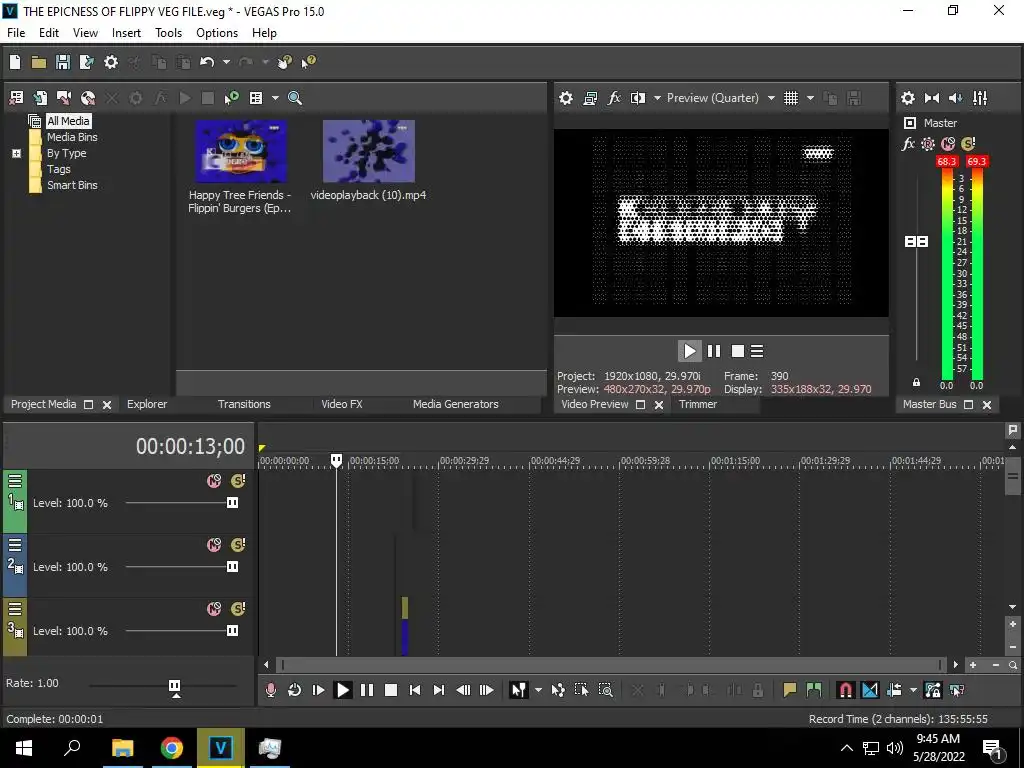Click the Import Media icon in Project Media
This screenshot has height=768, width=1024.
tap(40, 98)
